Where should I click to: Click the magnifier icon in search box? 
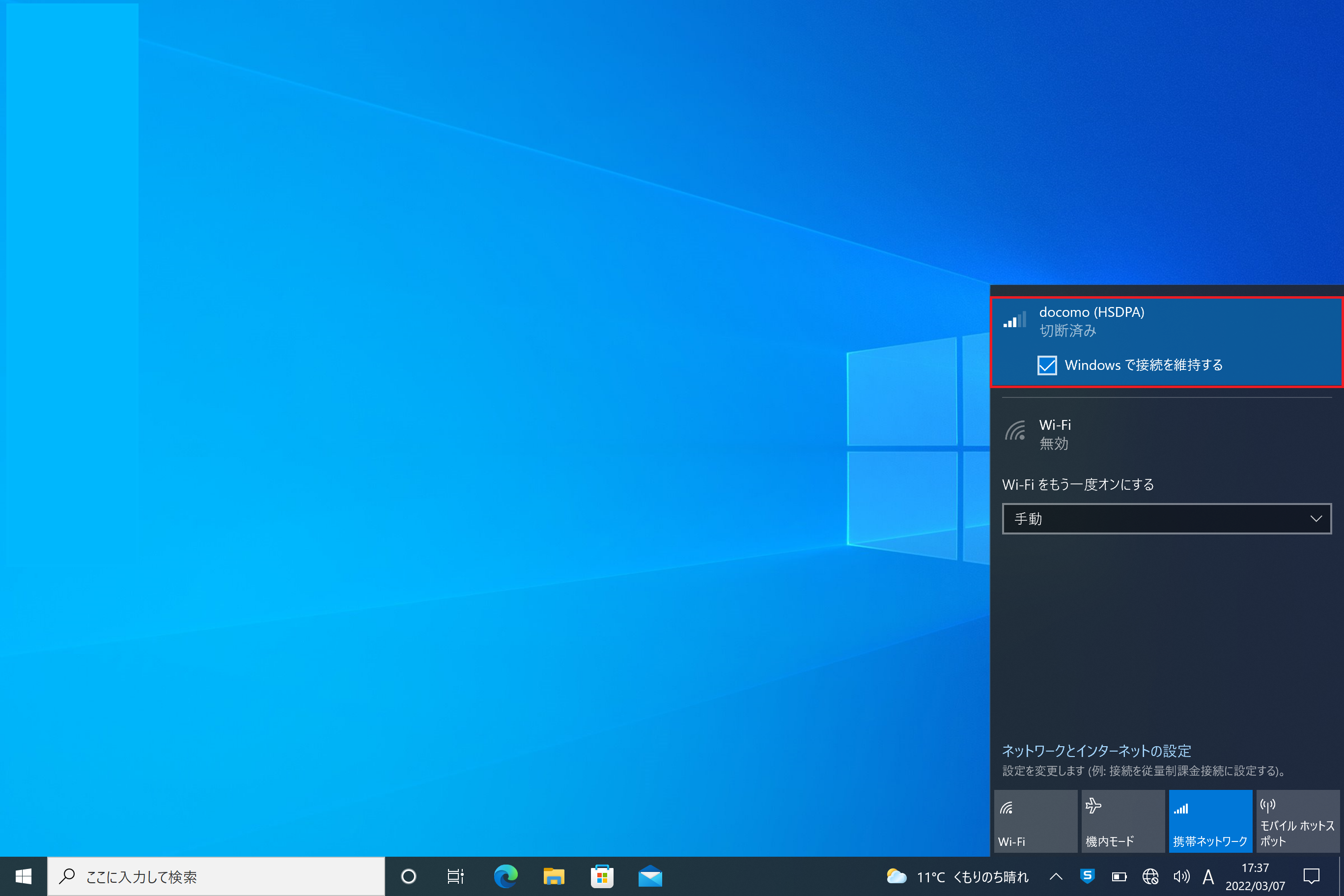[67, 876]
